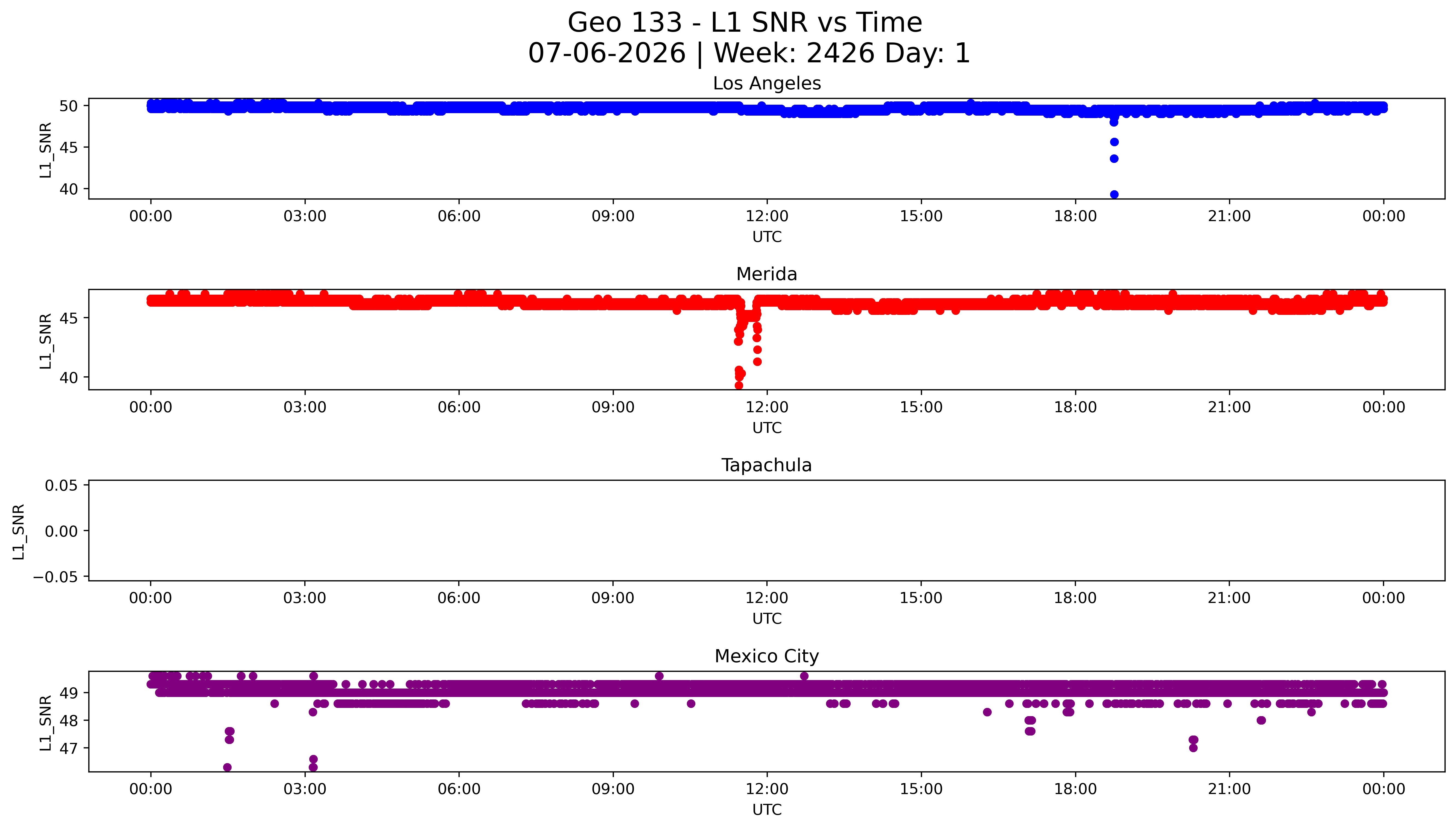Click the lowest blue point in Los Angeles plot
Screen dimensions: 1456x829
click(1114, 195)
